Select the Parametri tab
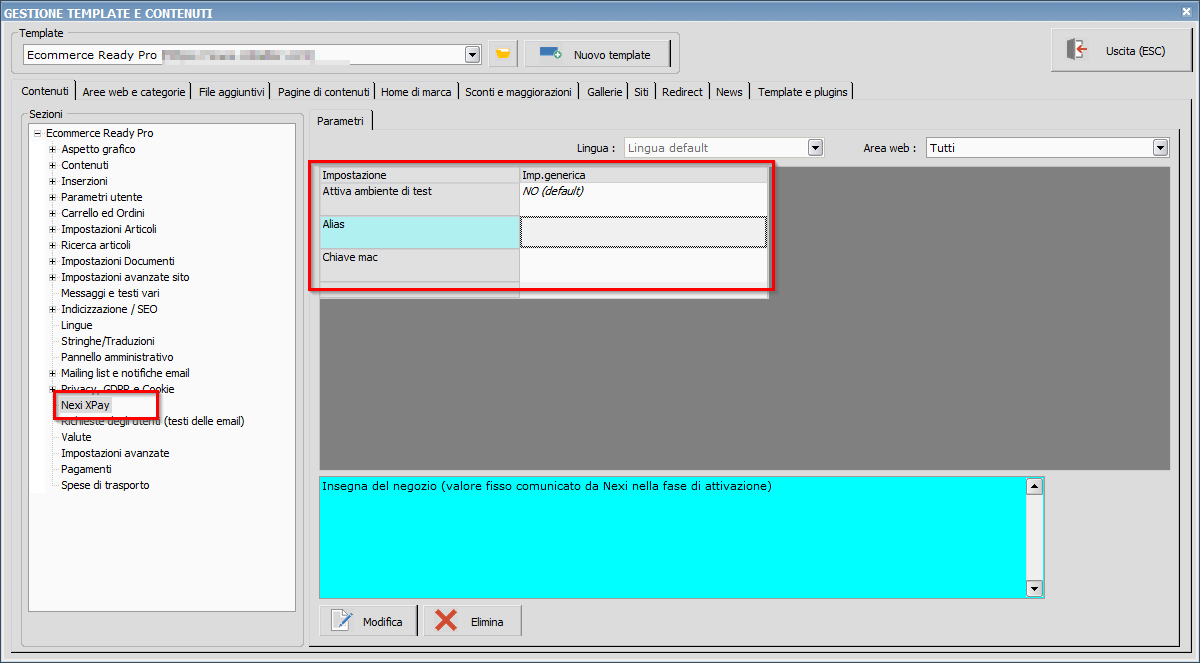Image resolution: width=1200 pixels, height=663 pixels. pyautogui.click(x=341, y=121)
